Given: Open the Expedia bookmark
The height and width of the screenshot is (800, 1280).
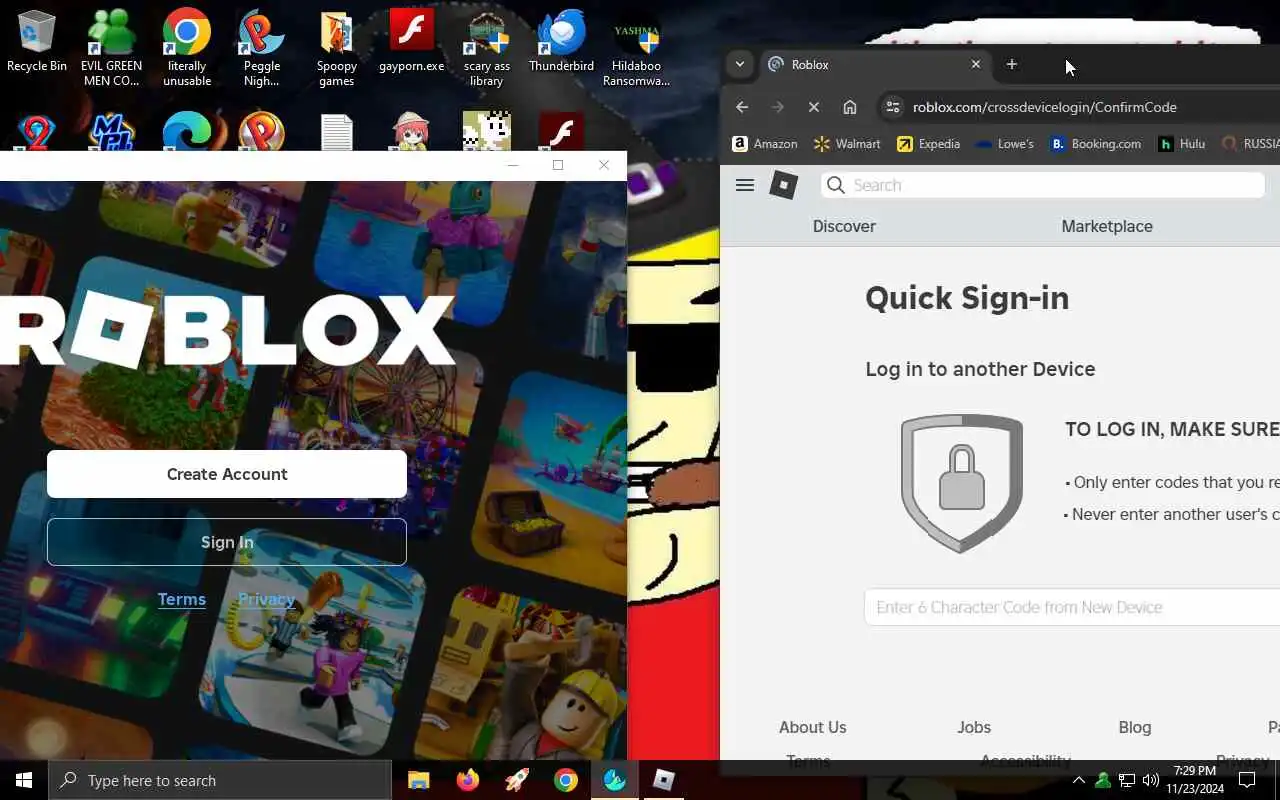Looking at the screenshot, I should (928, 144).
